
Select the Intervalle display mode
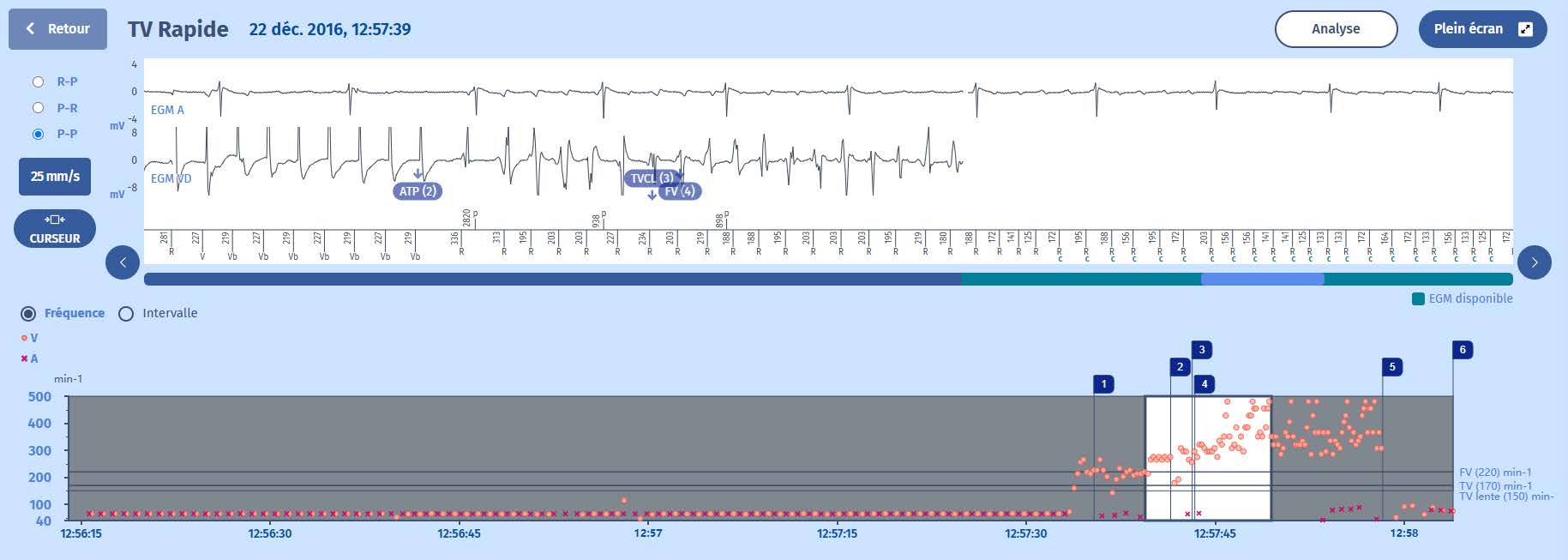click(x=126, y=314)
